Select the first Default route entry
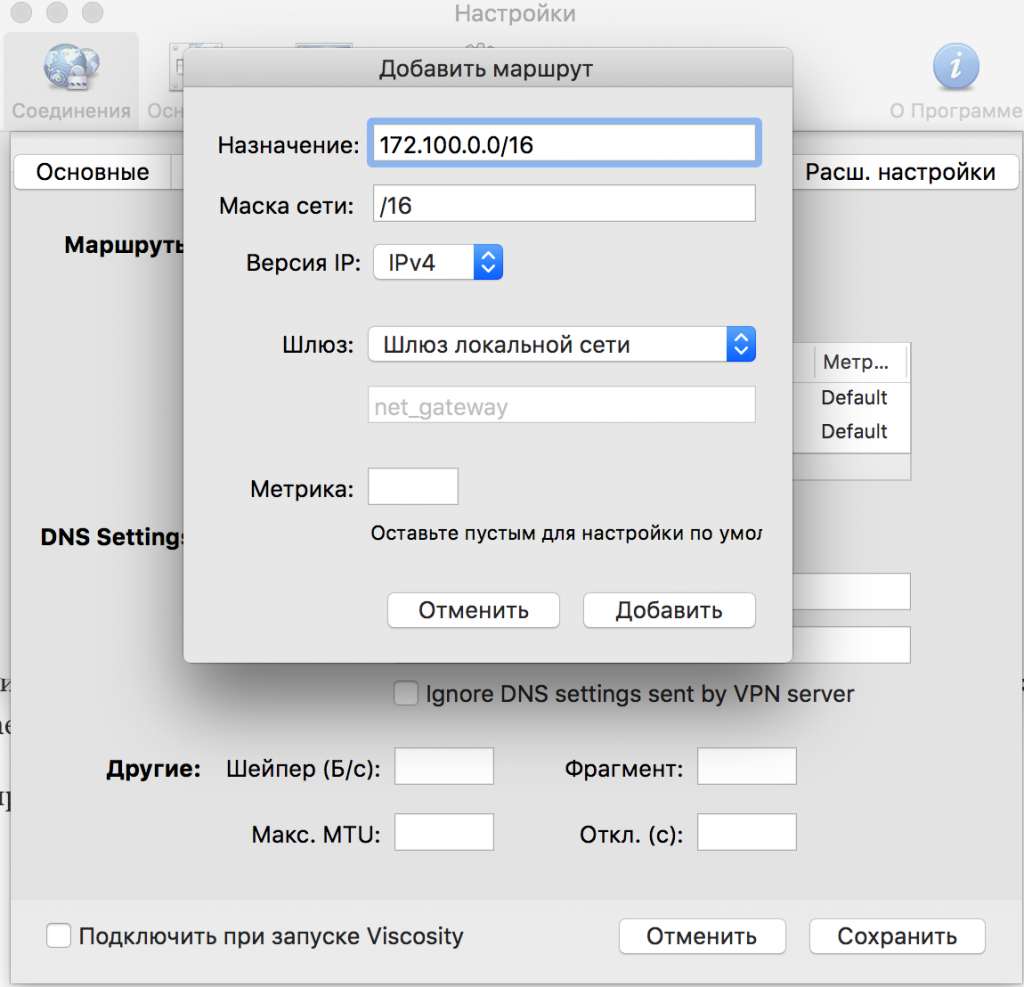 857,397
